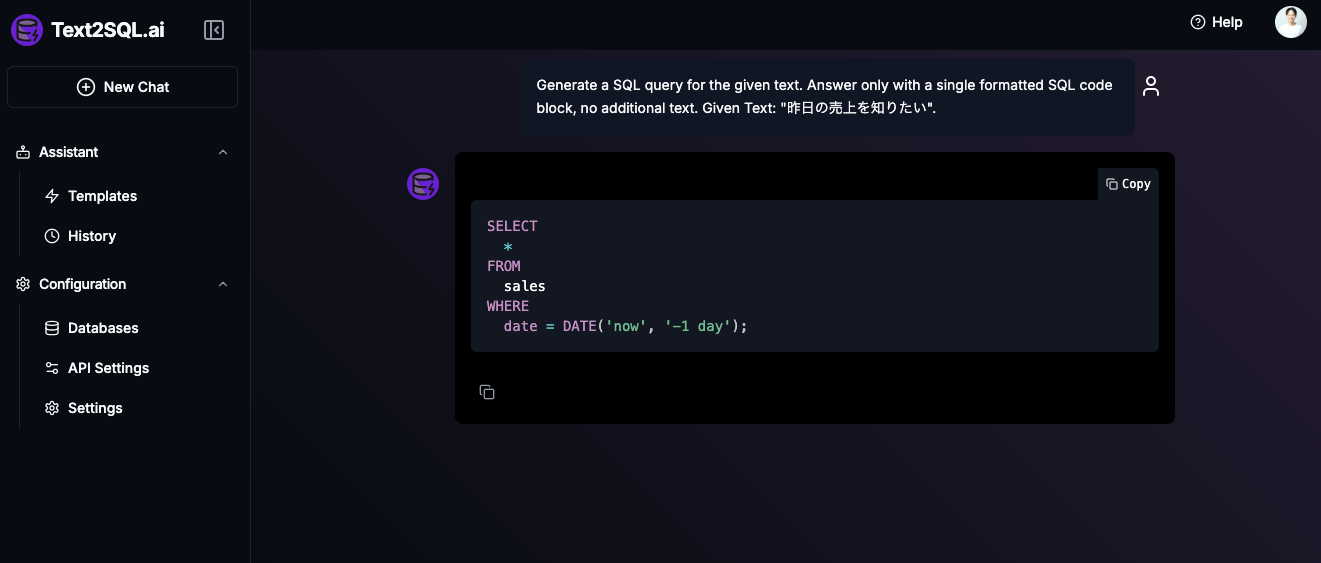This screenshot has width=1321, height=563.
Task: Collapse the Assistant section chevron
Action: 223,152
